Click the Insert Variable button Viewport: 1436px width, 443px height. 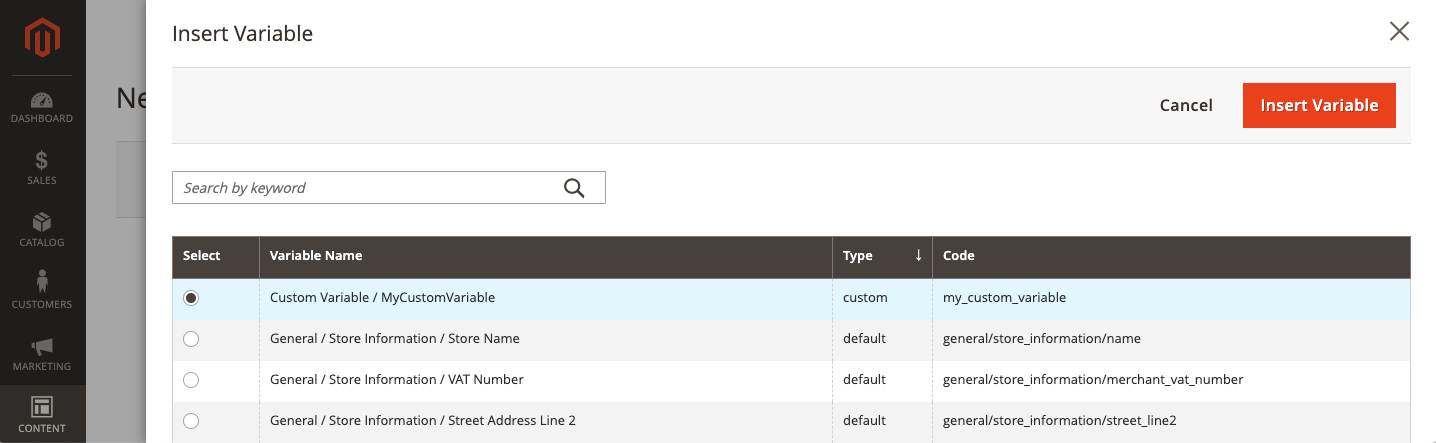point(1319,105)
